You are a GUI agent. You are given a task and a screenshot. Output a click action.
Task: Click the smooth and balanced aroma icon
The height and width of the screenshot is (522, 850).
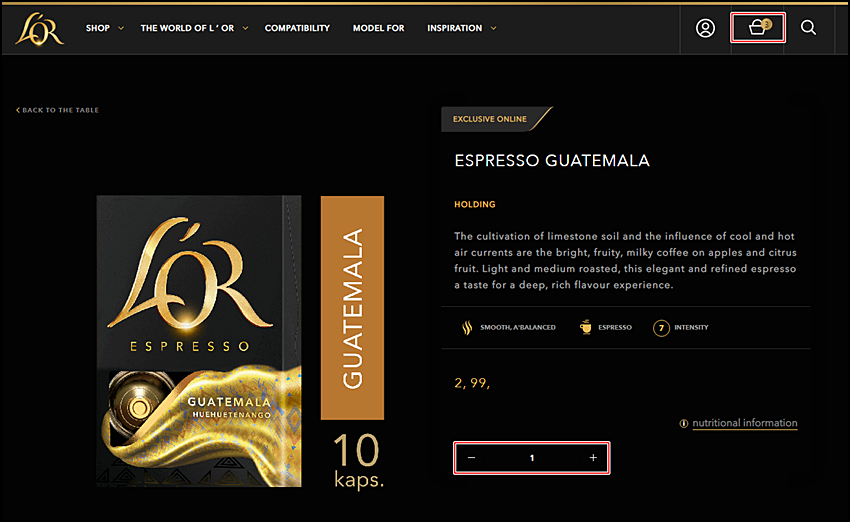467,327
